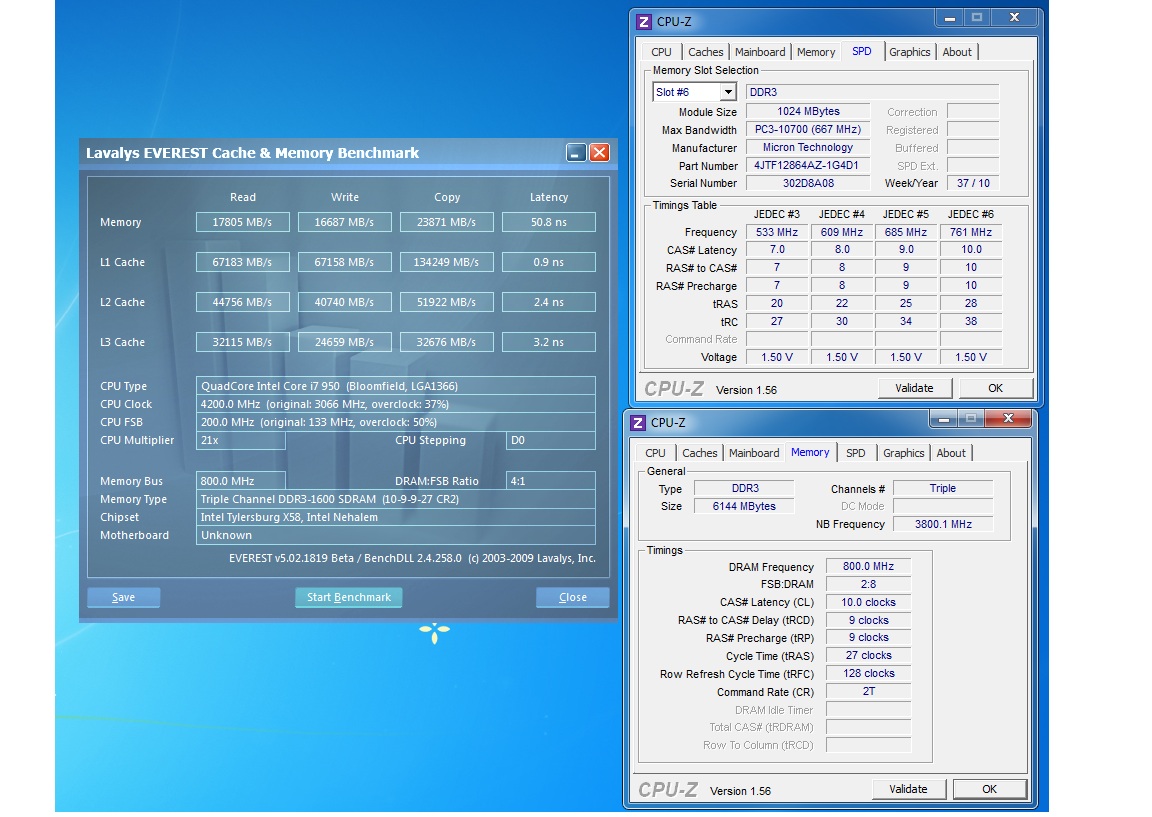Open the Slot #6 memory slot dropdown
This screenshot has width=1152, height=817.
pos(727,92)
